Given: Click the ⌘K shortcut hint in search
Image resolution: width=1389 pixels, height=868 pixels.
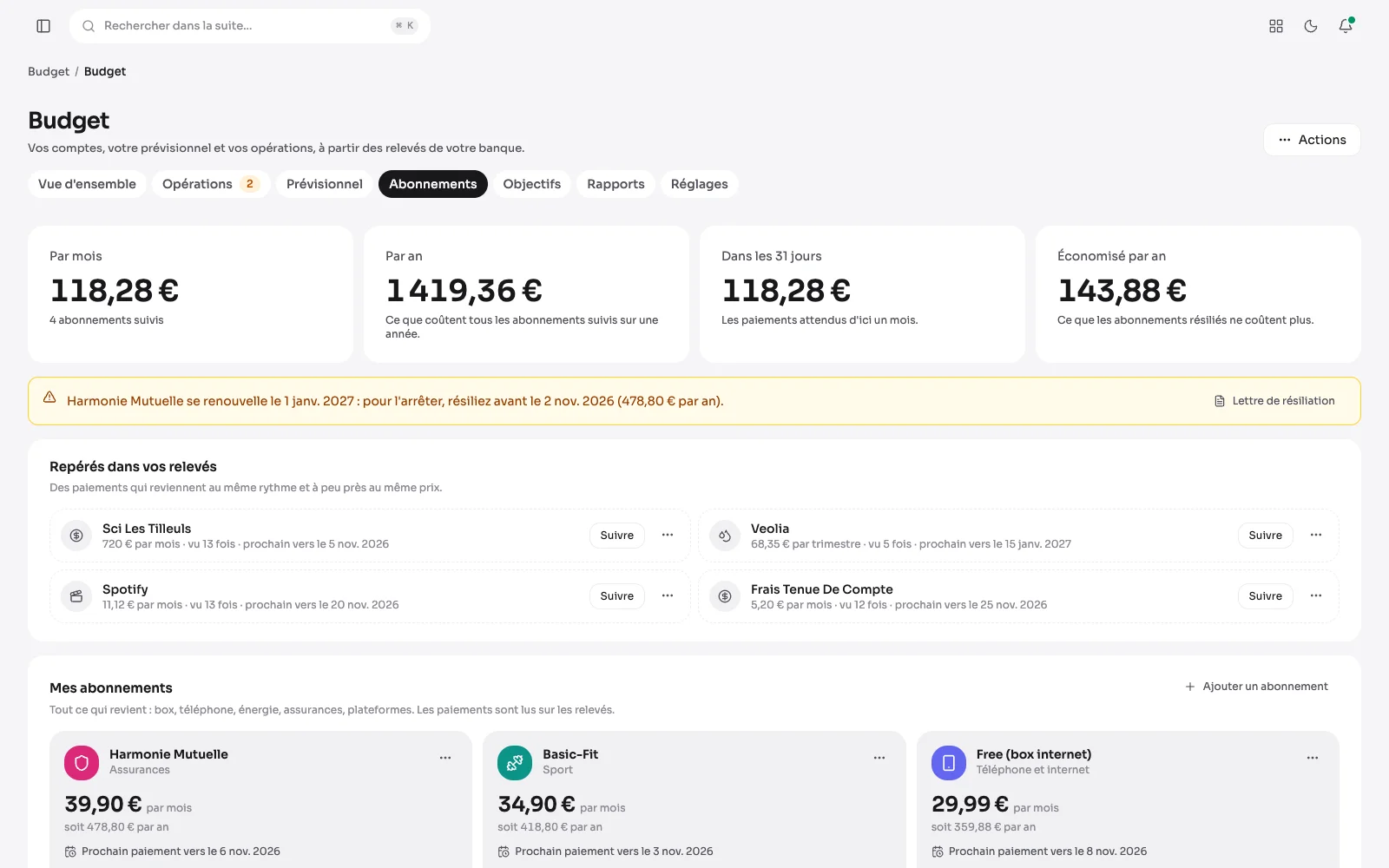Looking at the screenshot, I should point(405,26).
